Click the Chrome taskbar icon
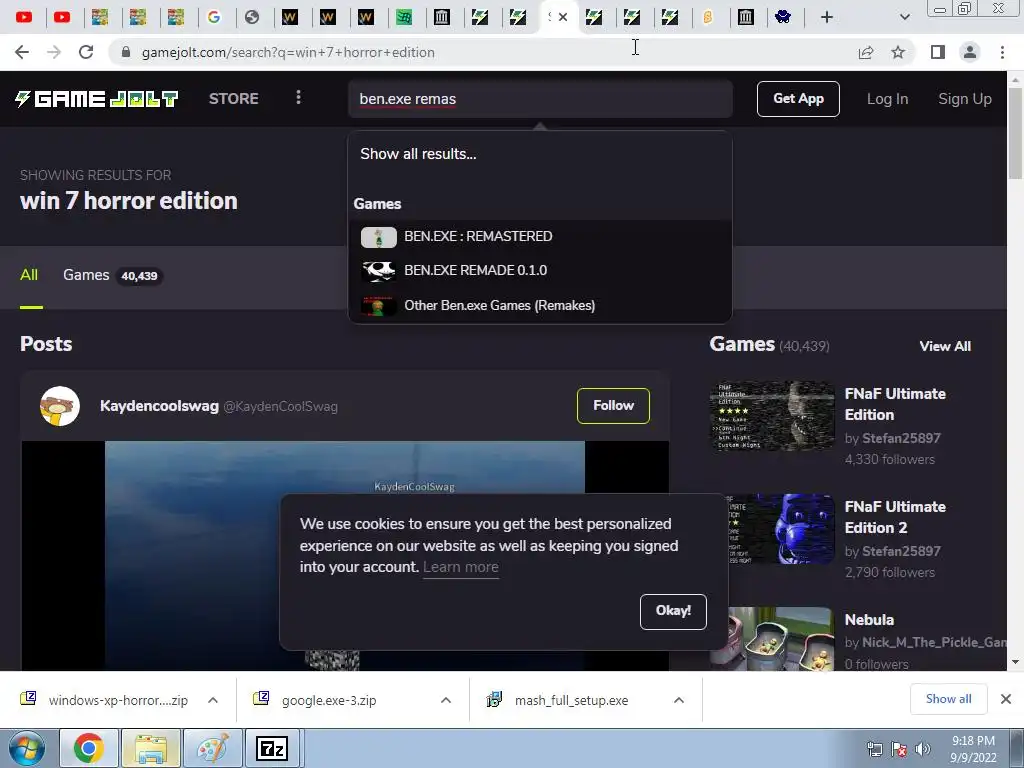 (x=89, y=748)
